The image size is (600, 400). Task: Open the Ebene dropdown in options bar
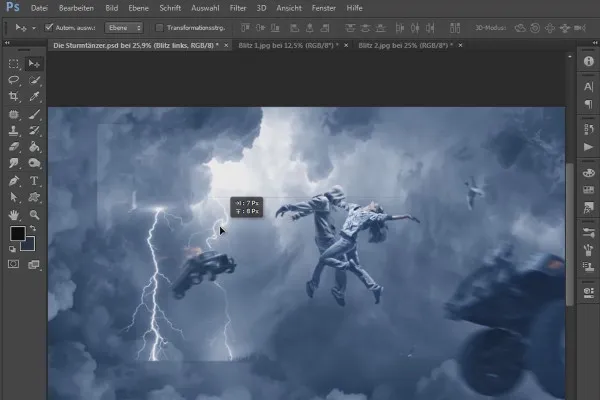coord(124,28)
